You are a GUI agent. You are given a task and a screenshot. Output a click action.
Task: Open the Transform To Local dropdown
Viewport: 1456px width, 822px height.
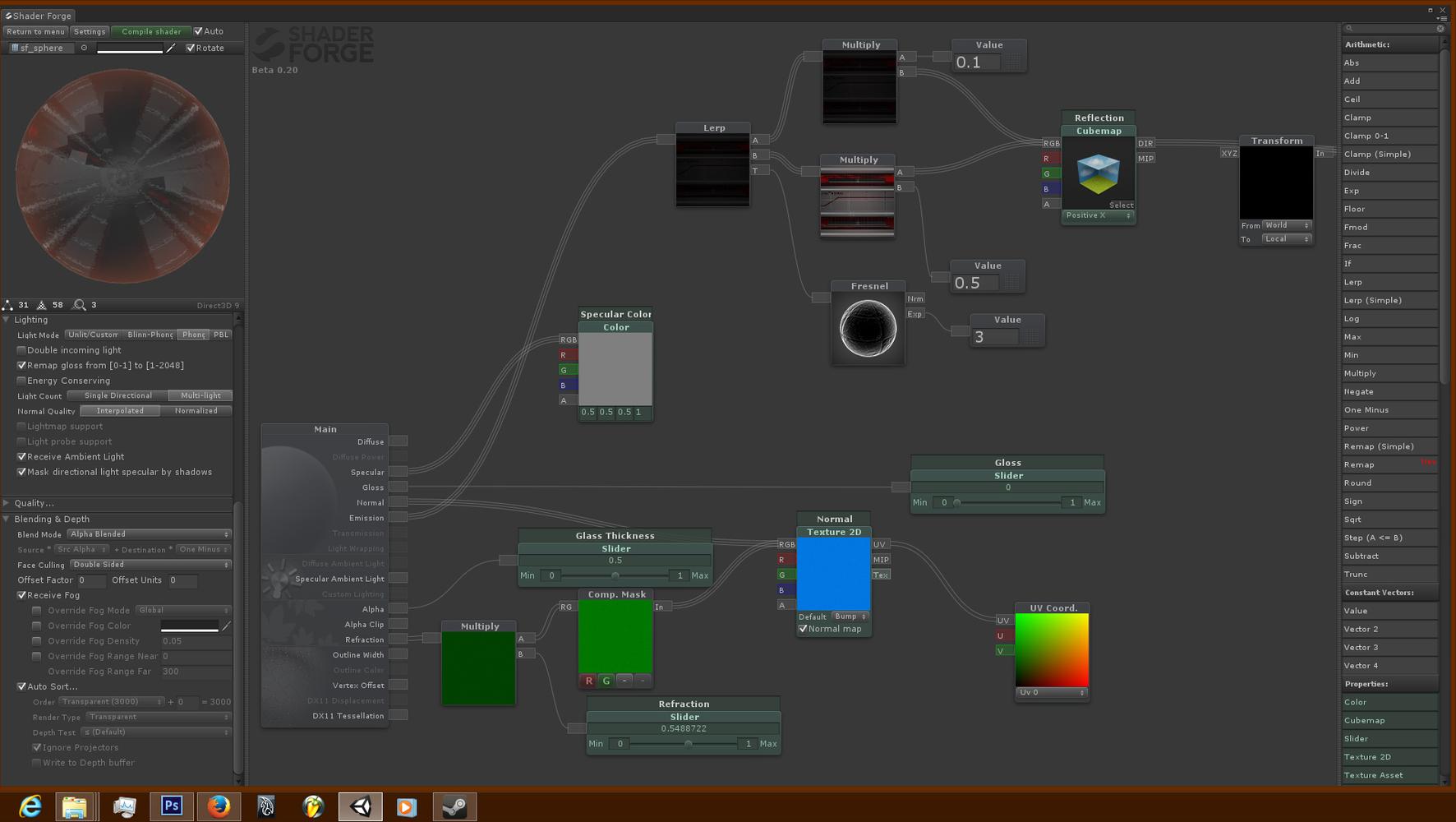coord(1287,239)
